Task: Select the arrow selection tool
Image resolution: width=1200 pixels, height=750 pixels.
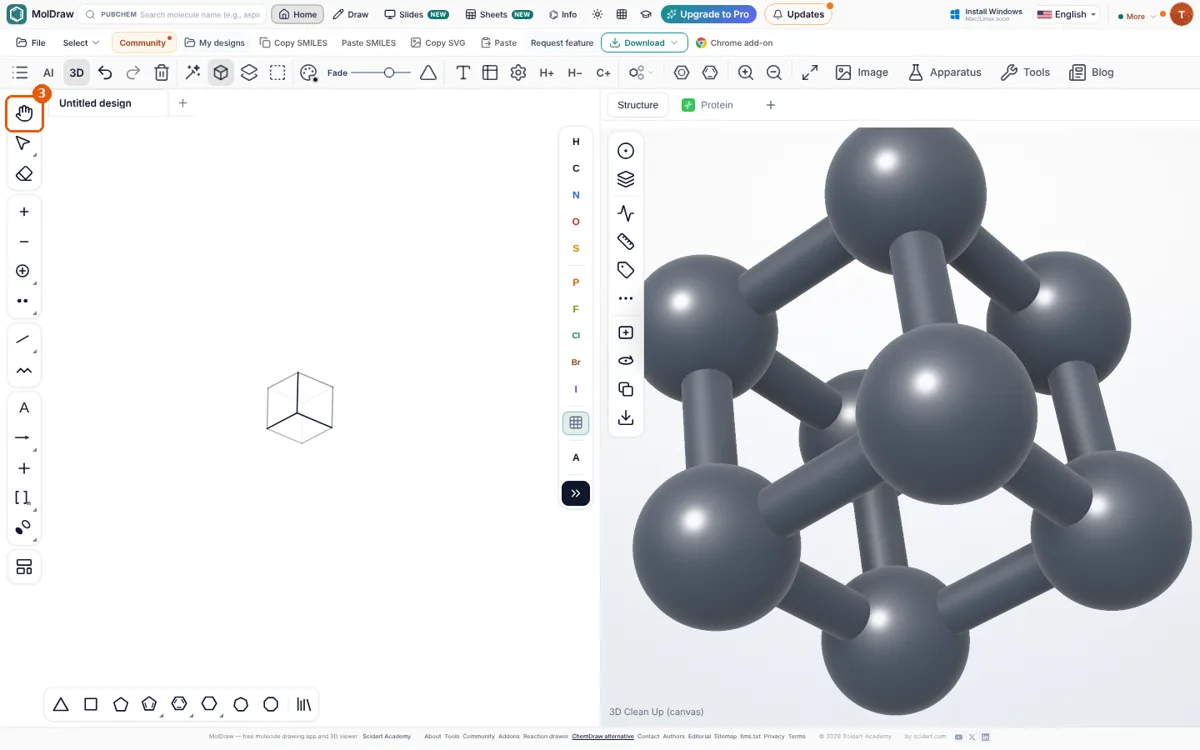Action: [24, 143]
